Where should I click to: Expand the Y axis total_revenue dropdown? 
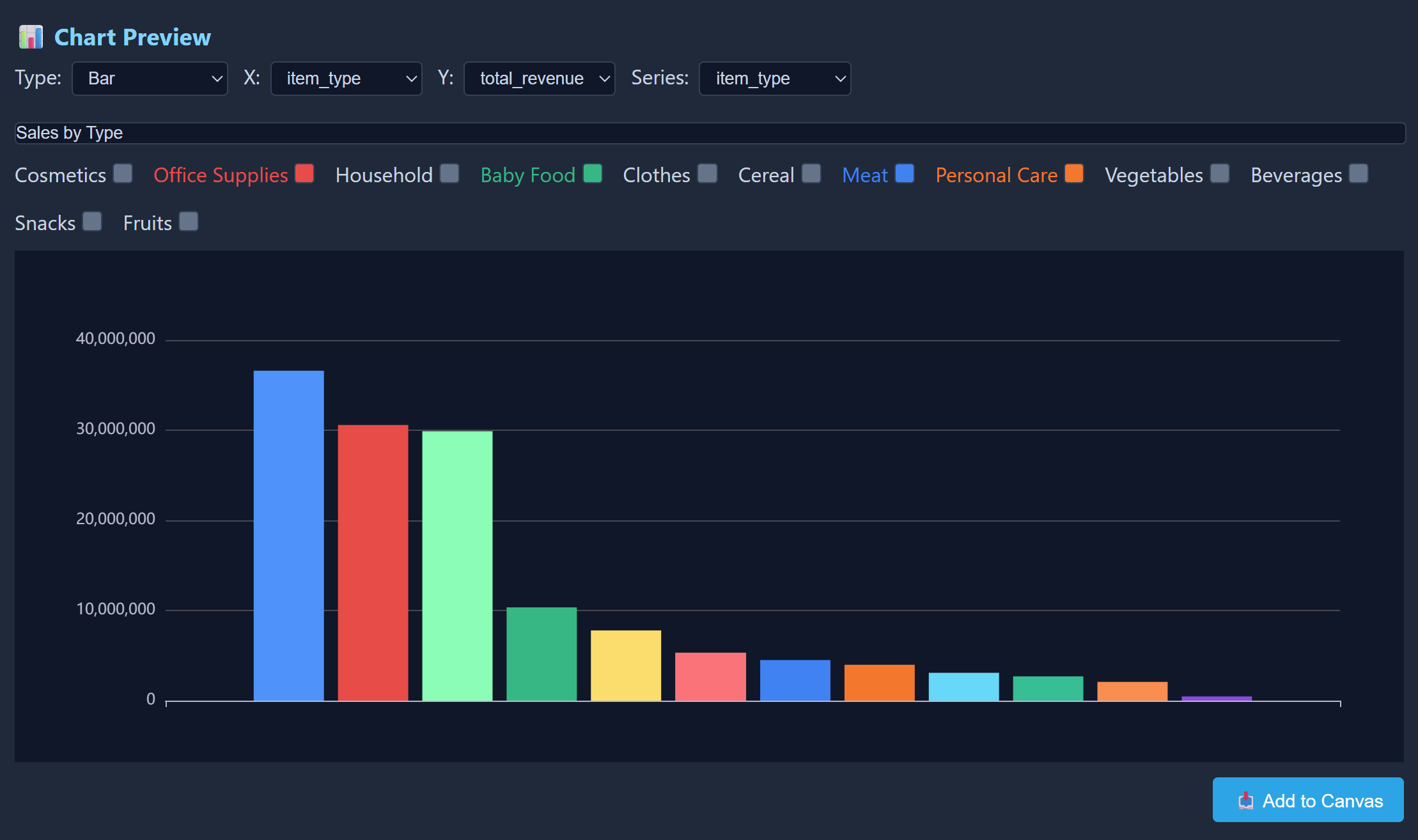[x=539, y=79]
